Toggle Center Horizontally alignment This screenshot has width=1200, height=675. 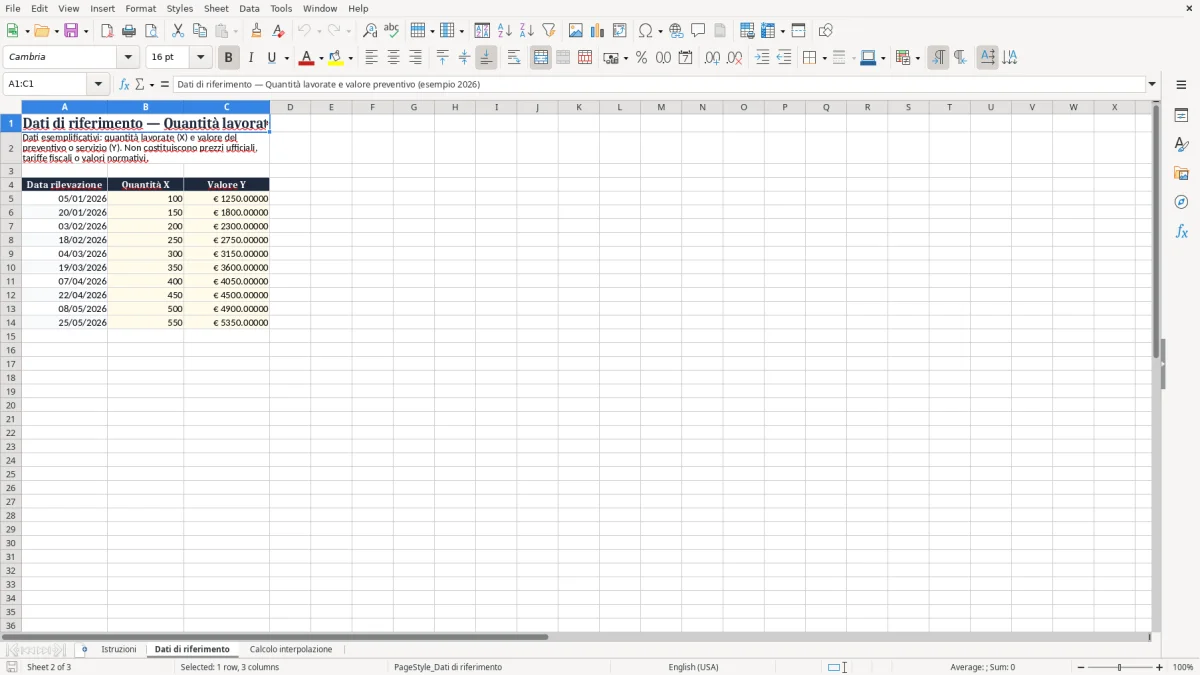(393, 58)
